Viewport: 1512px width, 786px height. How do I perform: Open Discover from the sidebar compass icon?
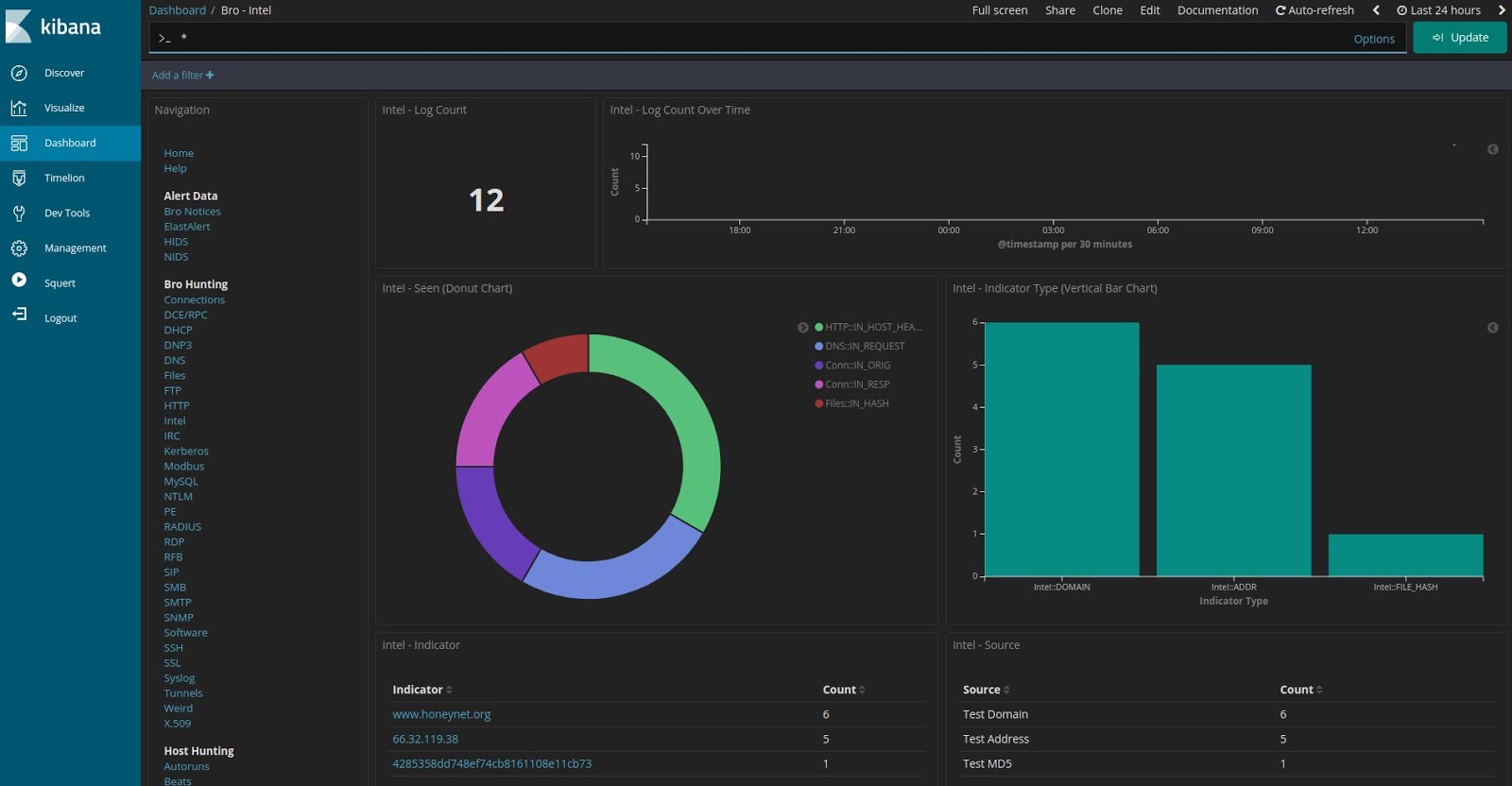tap(19, 73)
